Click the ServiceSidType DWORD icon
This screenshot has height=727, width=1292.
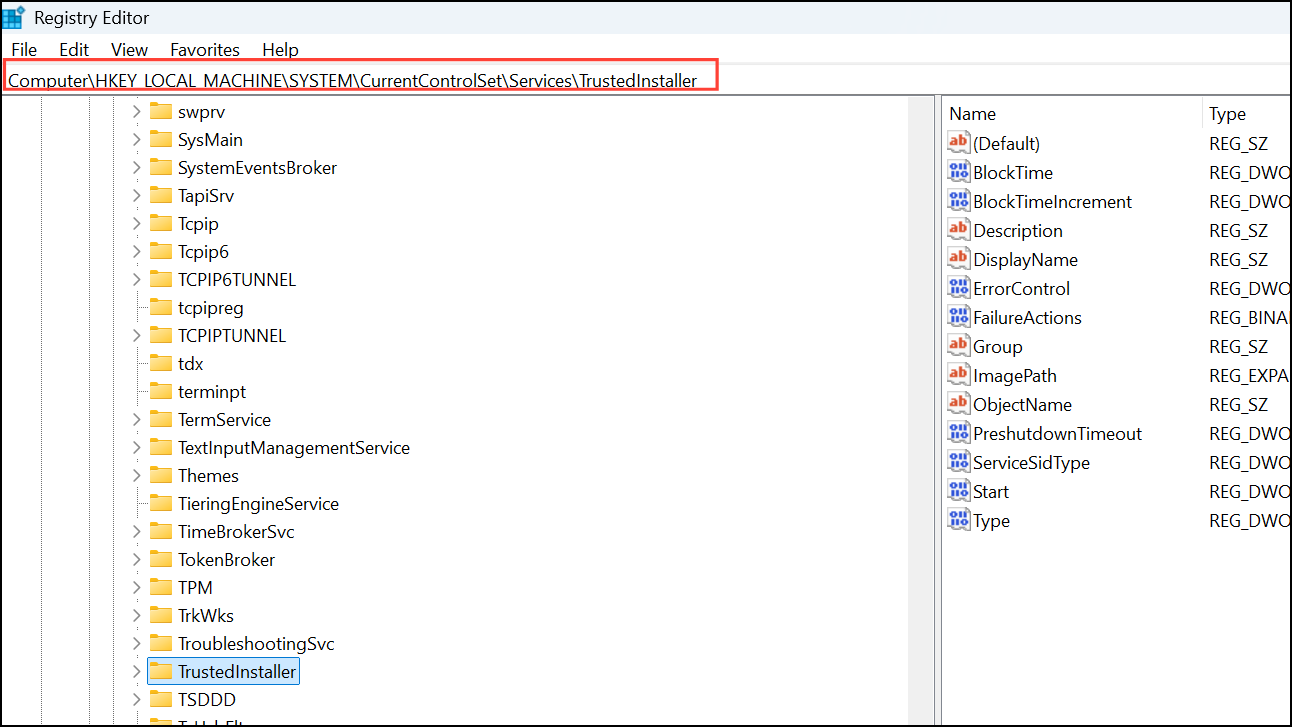click(959, 462)
